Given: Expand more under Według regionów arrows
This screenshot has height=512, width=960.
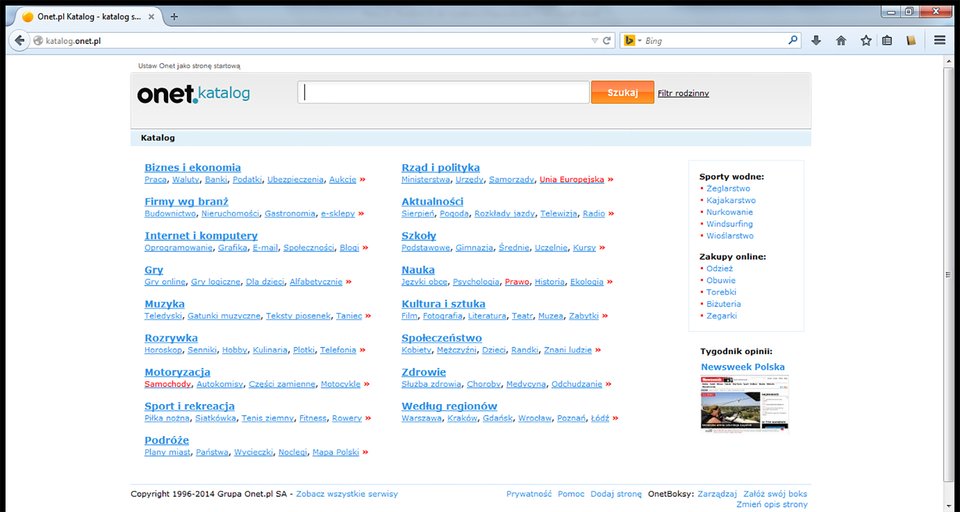Looking at the screenshot, I should point(615,418).
